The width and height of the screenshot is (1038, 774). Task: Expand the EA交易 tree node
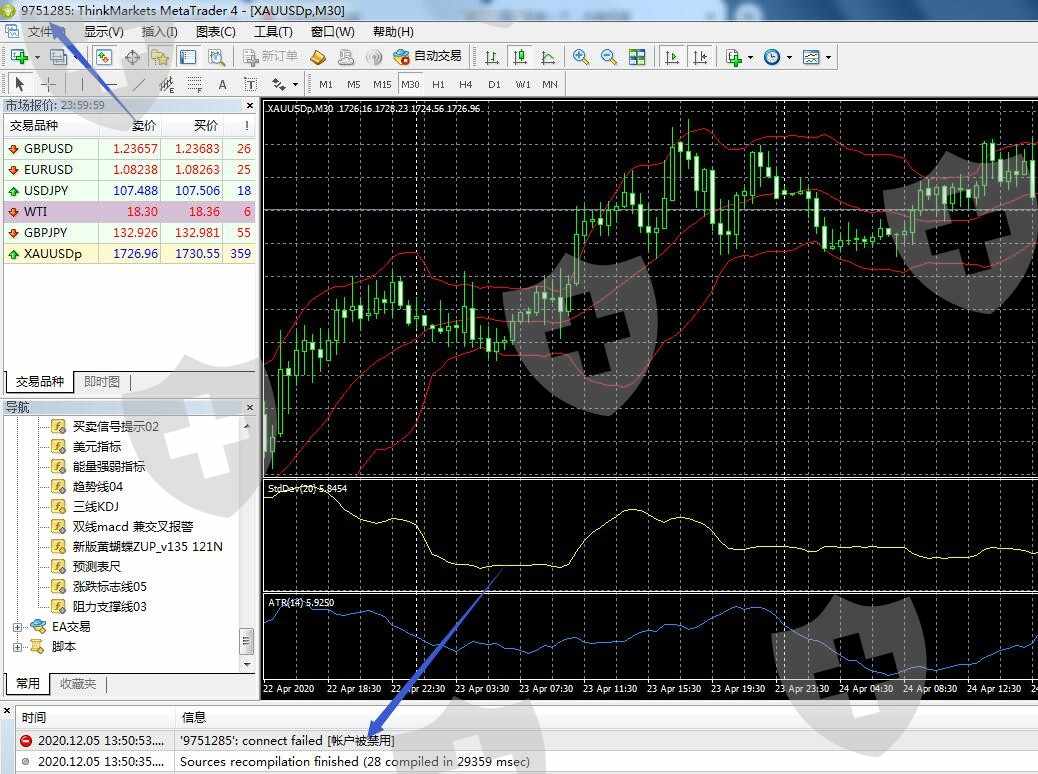(x=17, y=627)
